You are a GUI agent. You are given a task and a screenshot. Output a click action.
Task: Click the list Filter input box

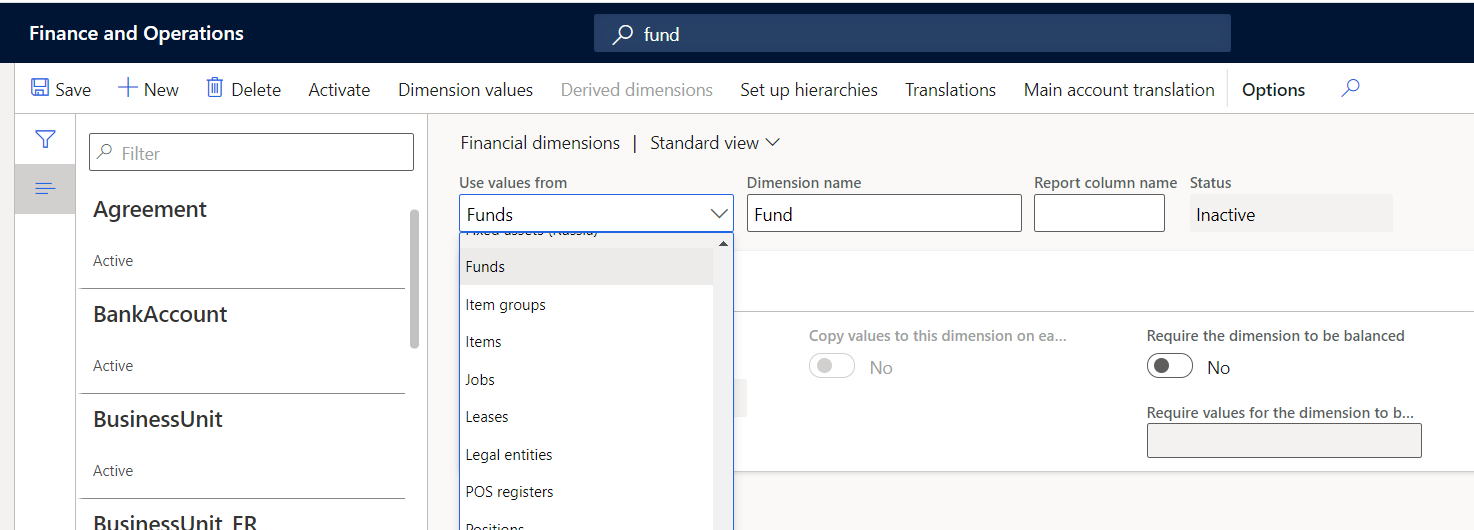tap(251, 152)
